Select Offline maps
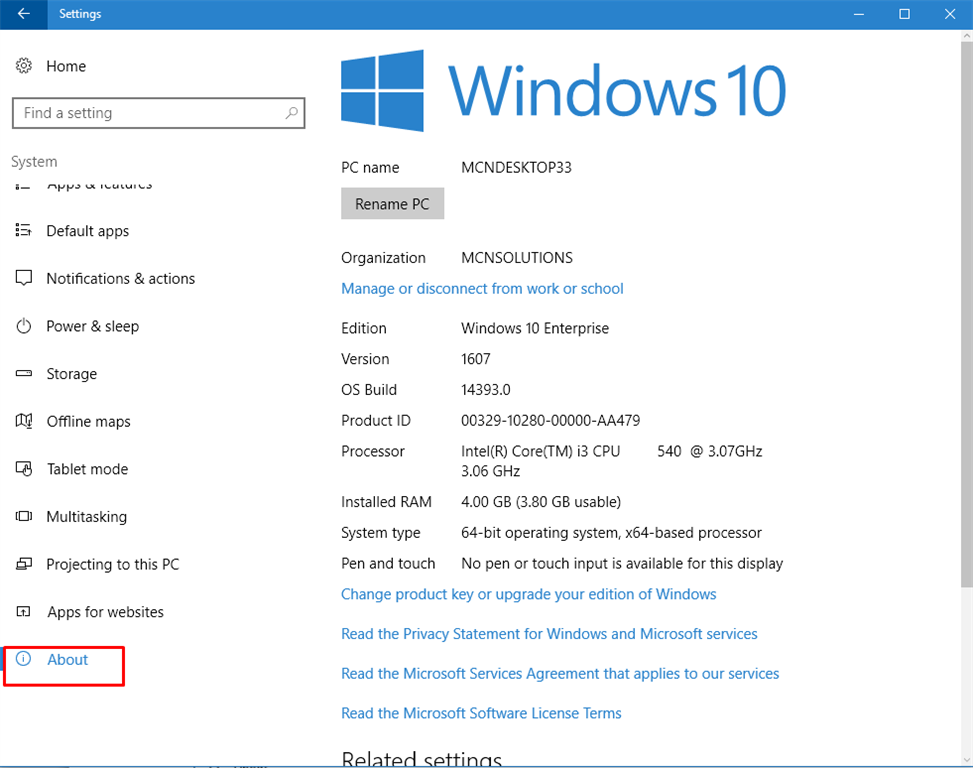The height and width of the screenshot is (768, 973). [x=88, y=422]
